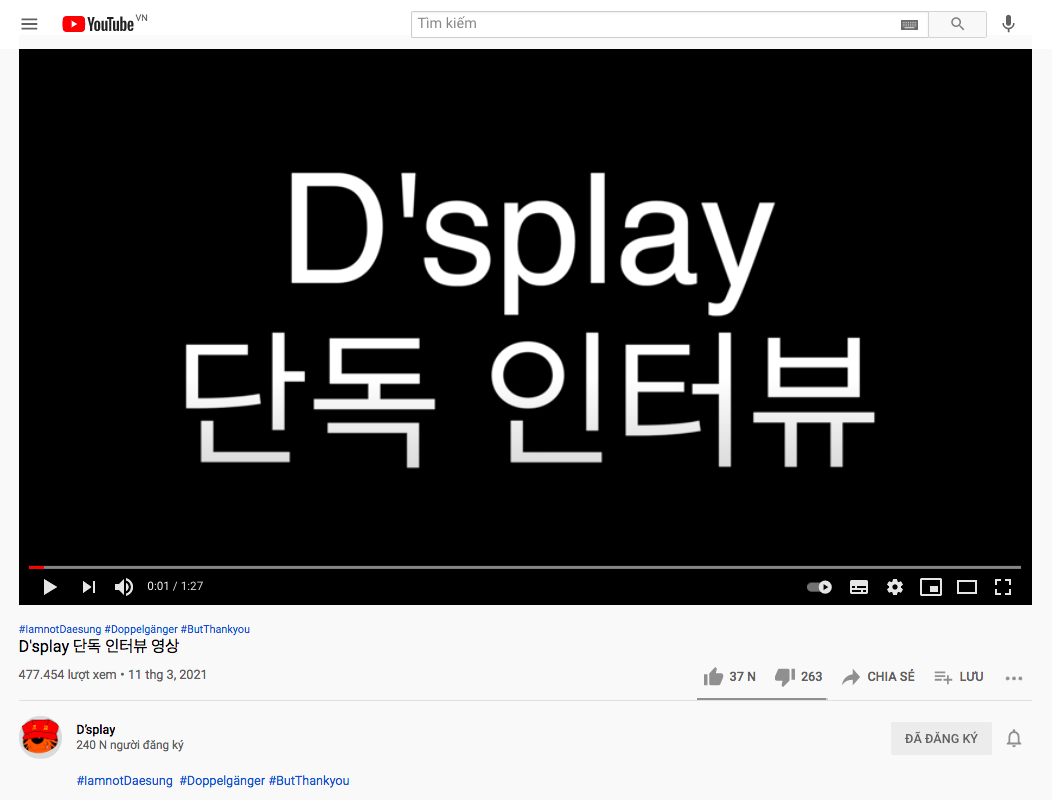Open #IamnotDaesung hashtag above the title
This screenshot has width=1052, height=800.
tap(60, 629)
